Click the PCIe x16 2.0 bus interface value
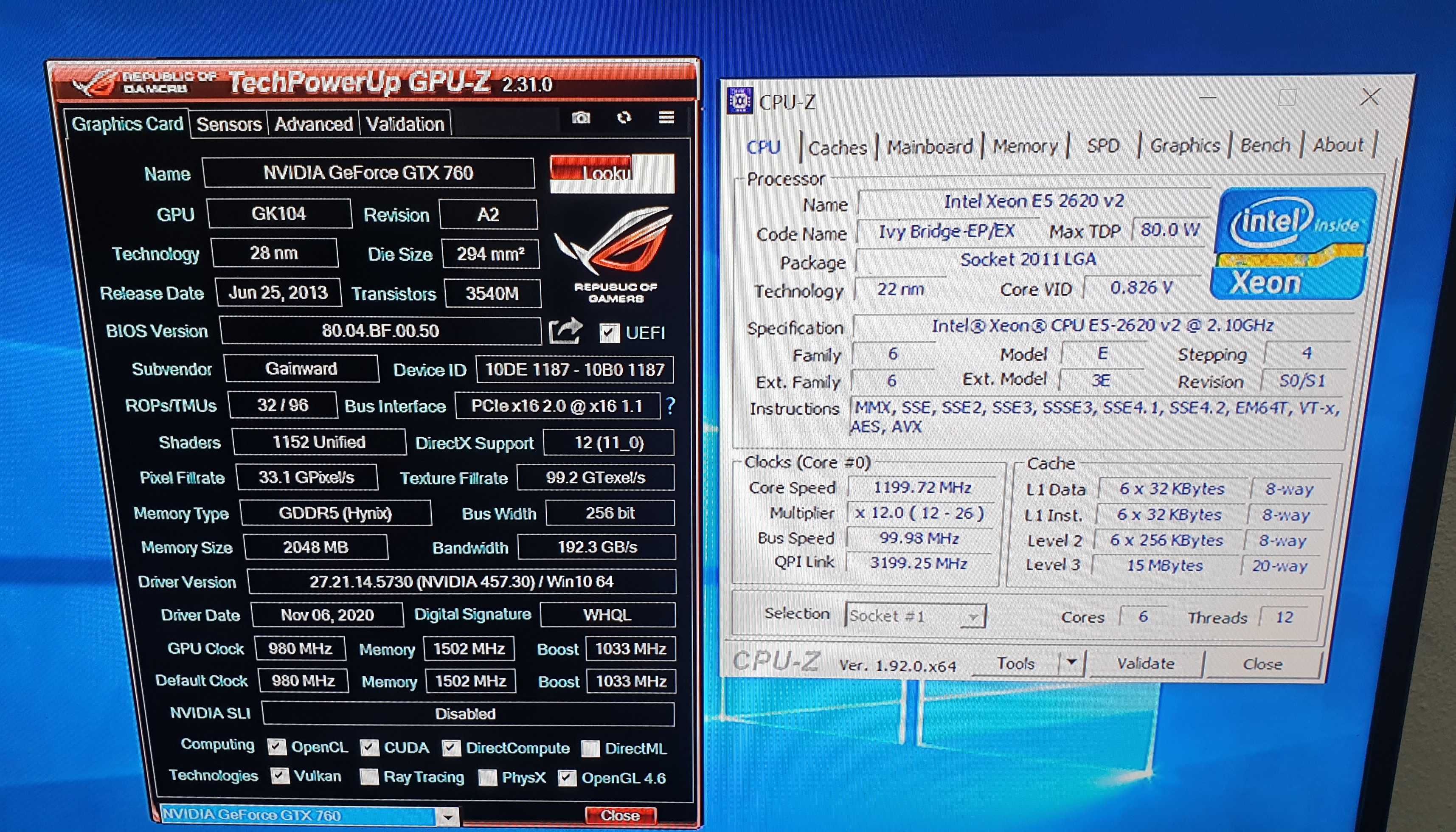 557,406
